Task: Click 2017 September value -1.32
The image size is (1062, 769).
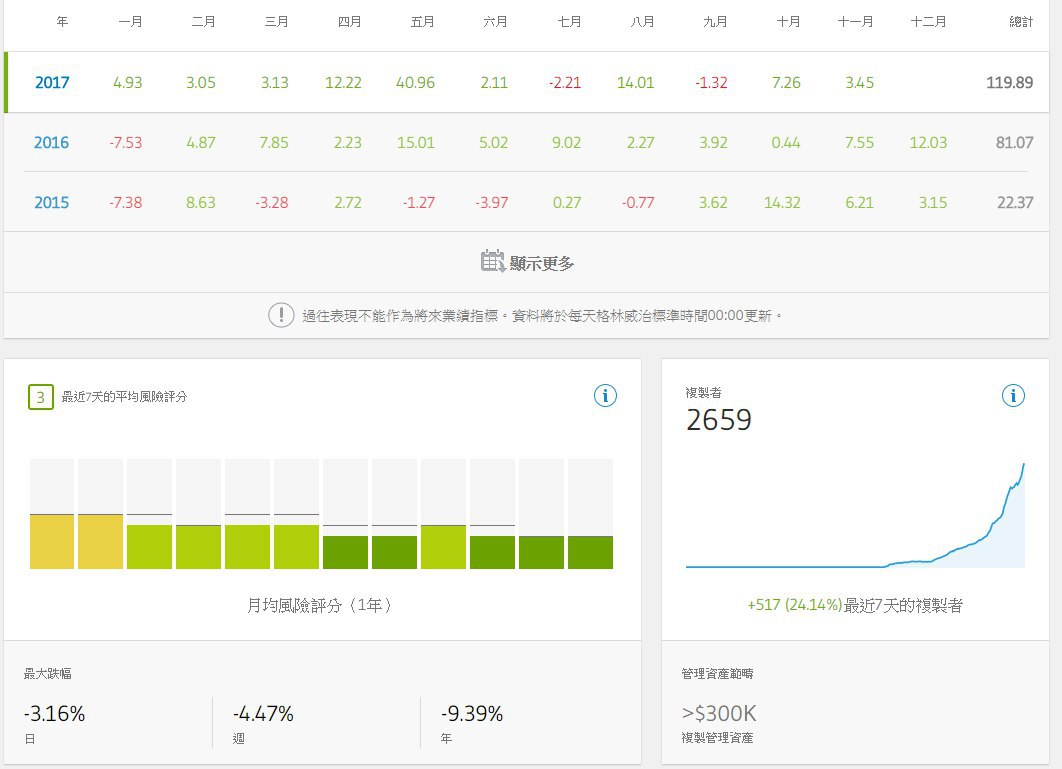Action: (x=711, y=83)
